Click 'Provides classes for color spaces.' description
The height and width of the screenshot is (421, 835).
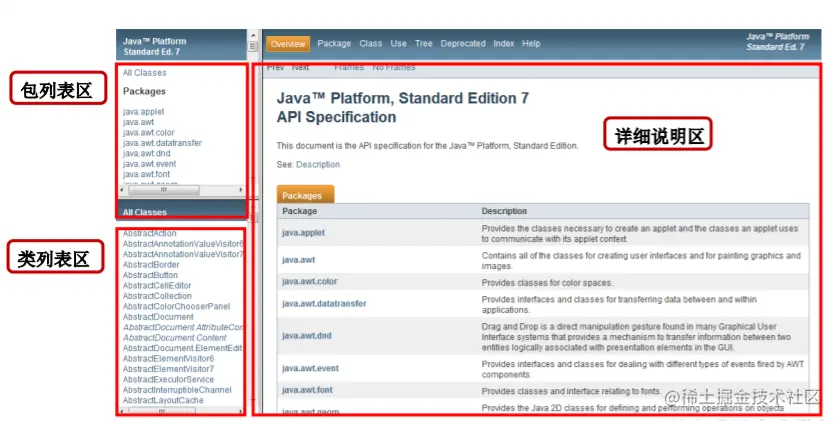coord(547,283)
